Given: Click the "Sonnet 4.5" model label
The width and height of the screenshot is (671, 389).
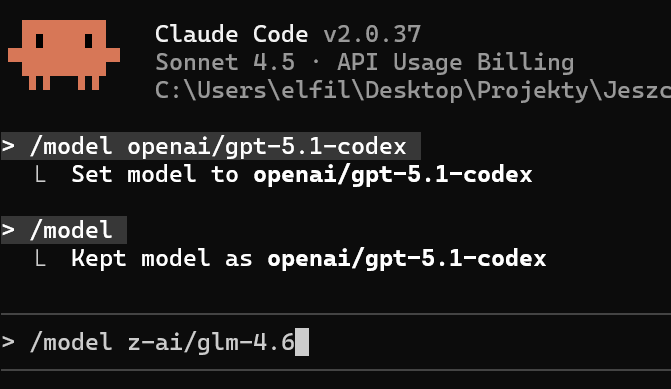Looking at the screenshot, I should (225, 62).
